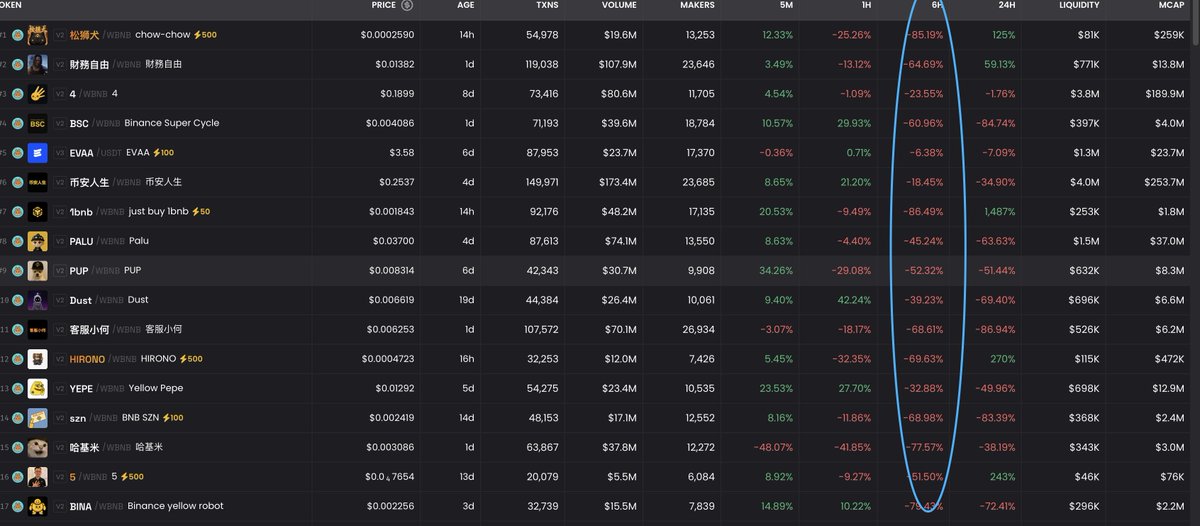Select price $3.58 for EVAA
The image size is (1200, 526).
[401, 153]
